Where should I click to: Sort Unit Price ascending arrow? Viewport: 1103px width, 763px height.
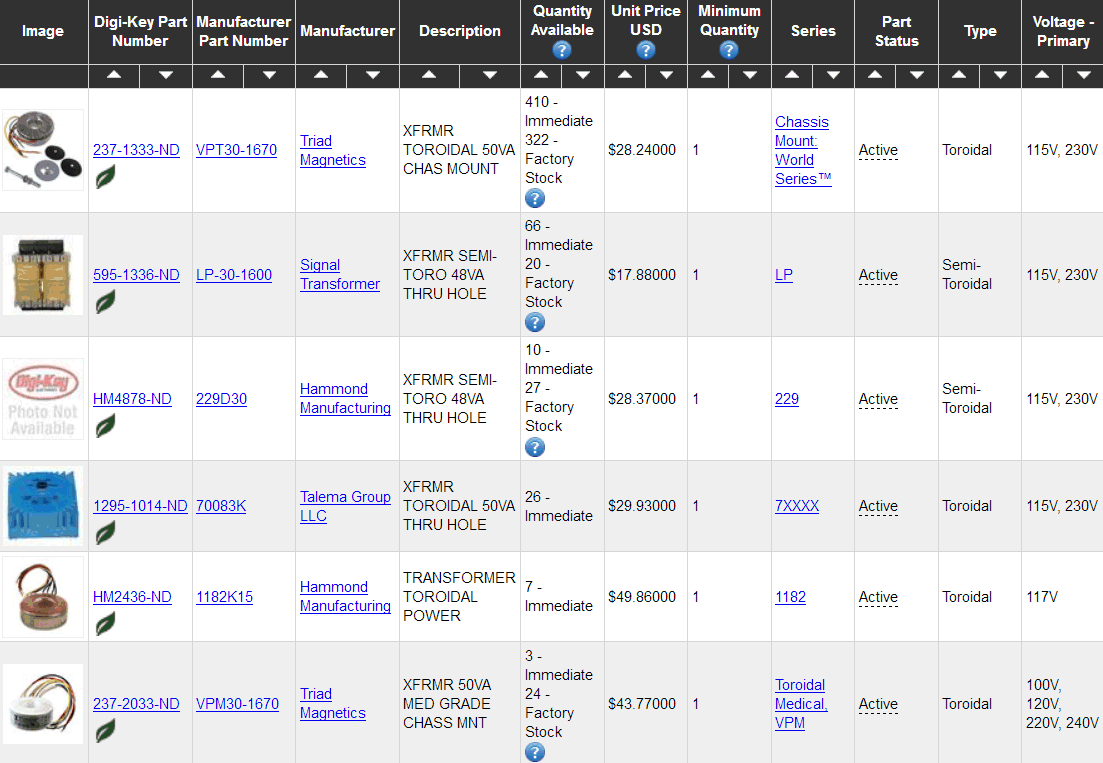tap(625, 75)
